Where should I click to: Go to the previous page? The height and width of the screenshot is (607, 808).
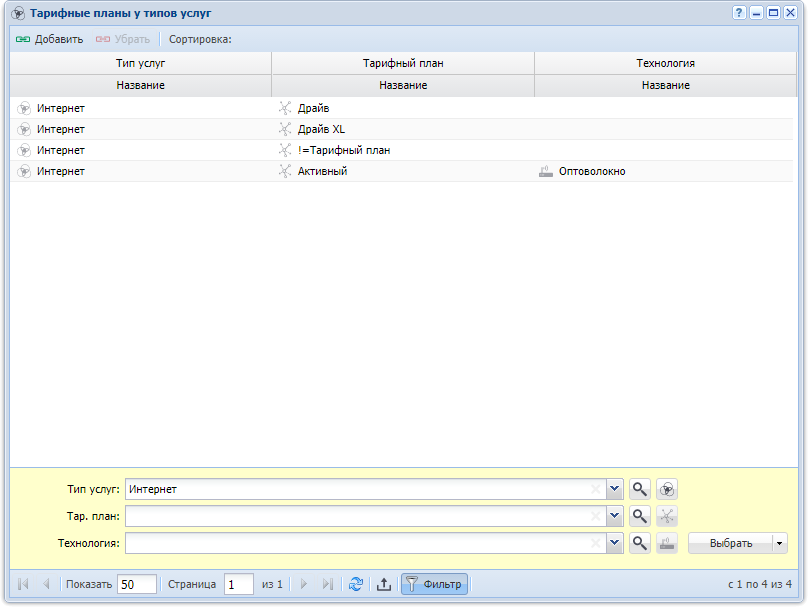[x=46, y=584]
